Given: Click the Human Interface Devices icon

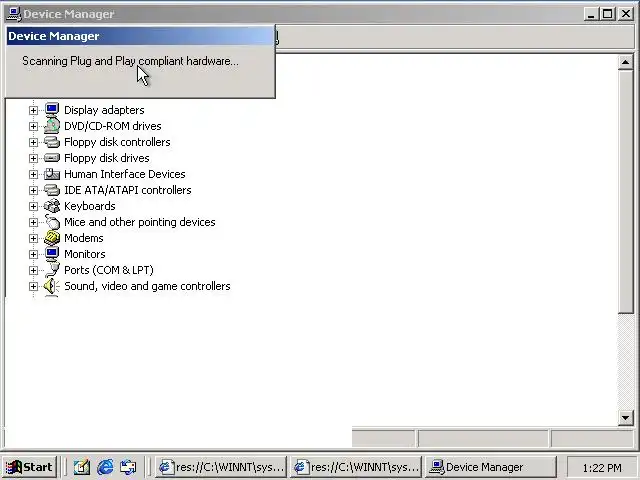Looking at the screenshot, I should [x=52, y=174].
